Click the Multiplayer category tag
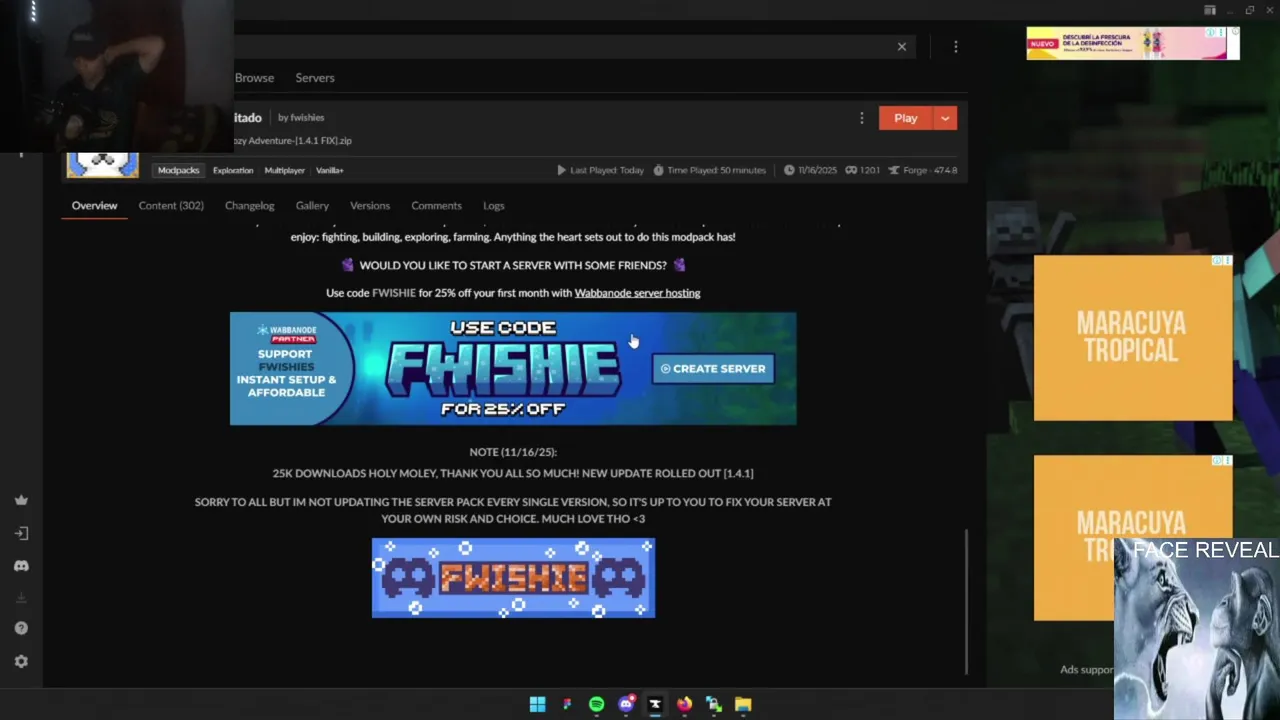 284,170
